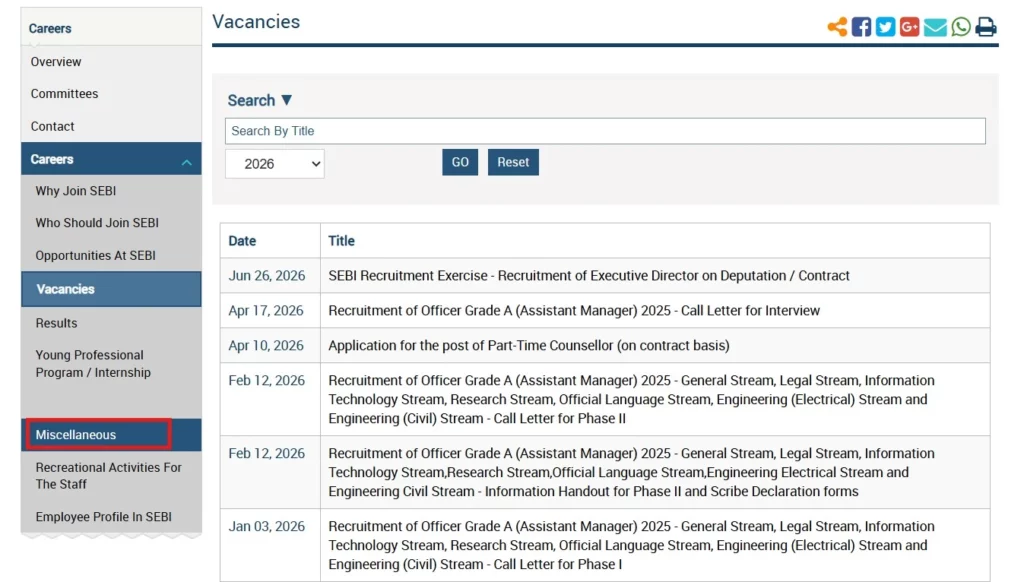Select Who Should Join SEBI
The width and height of the screenshot is (1024, 582).
(97, 223)
